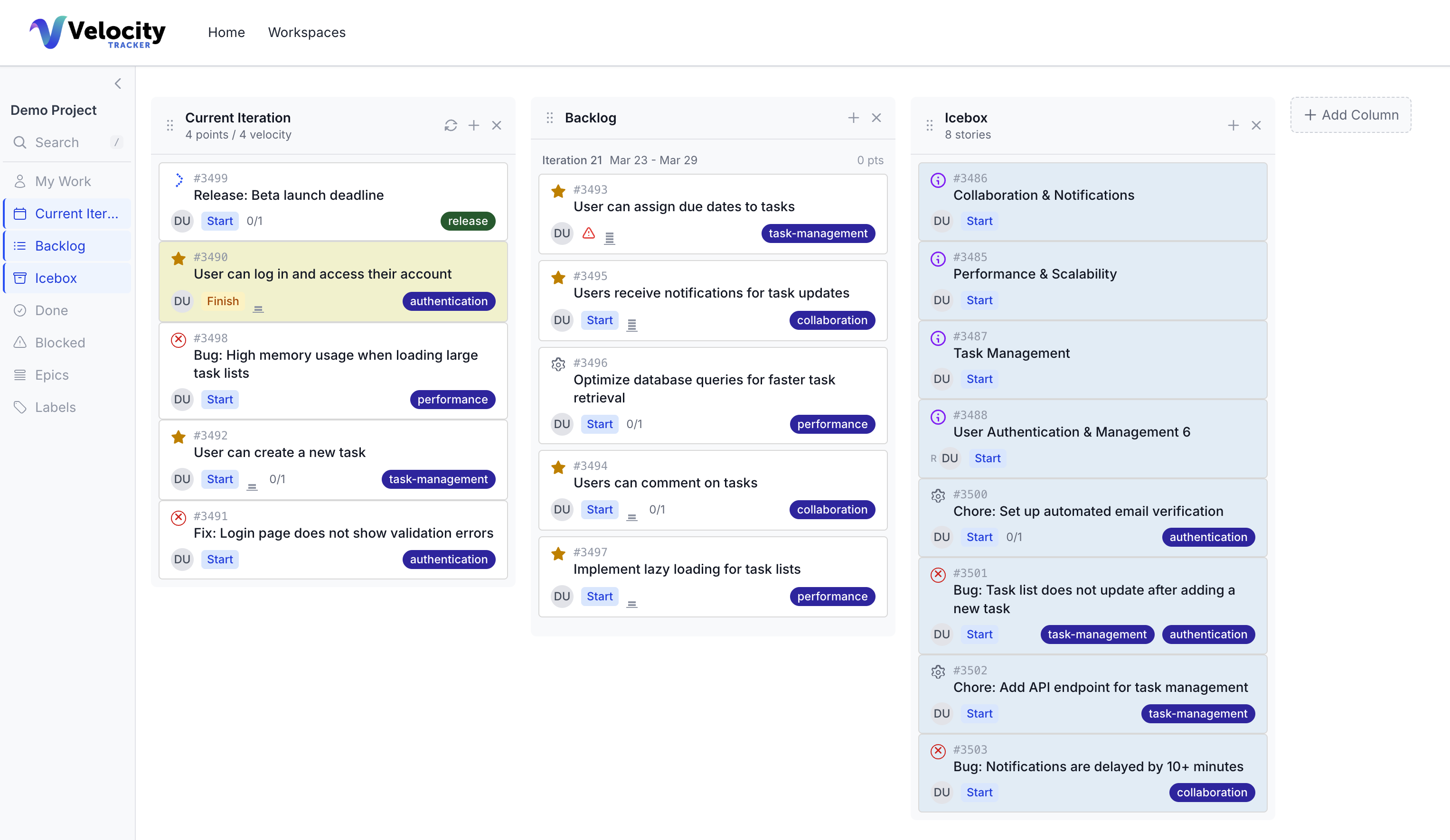Open the Home menu item
This screenshot has height=840, width=1450.
tap(226, 32)
